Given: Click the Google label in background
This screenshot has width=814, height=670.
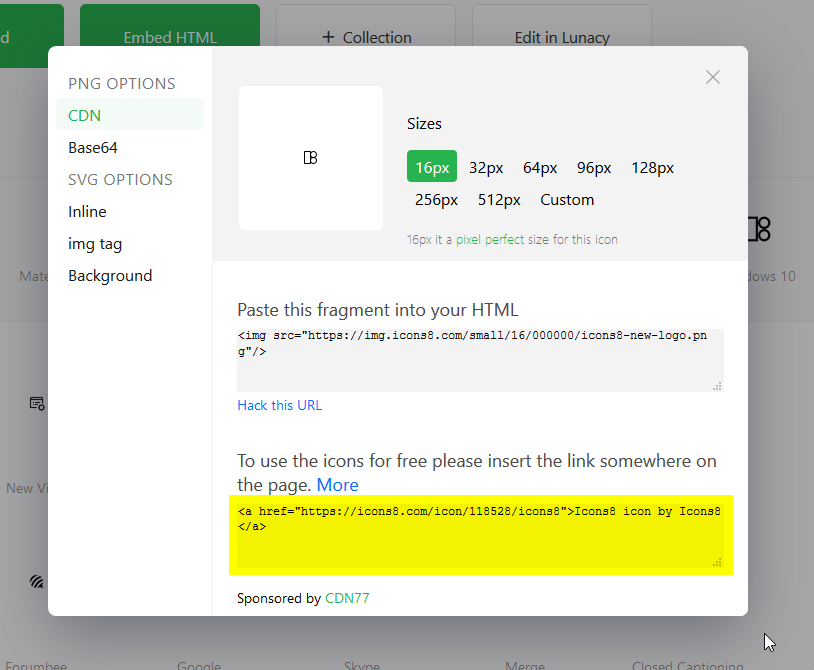Looking at the screenshot, I should pos(199,665).
